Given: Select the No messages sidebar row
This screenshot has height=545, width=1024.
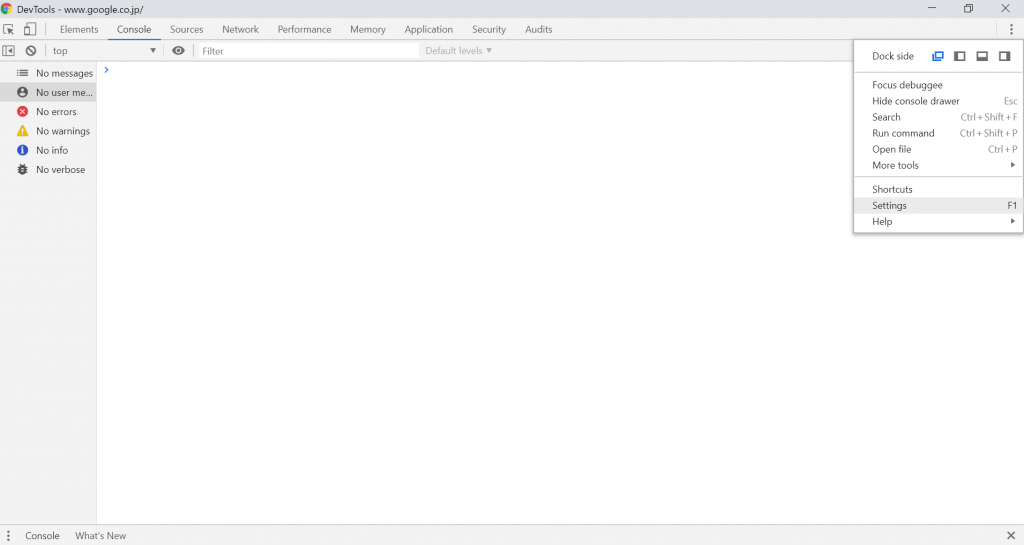Looking at the screenshot, I should [x=48, y=73].
